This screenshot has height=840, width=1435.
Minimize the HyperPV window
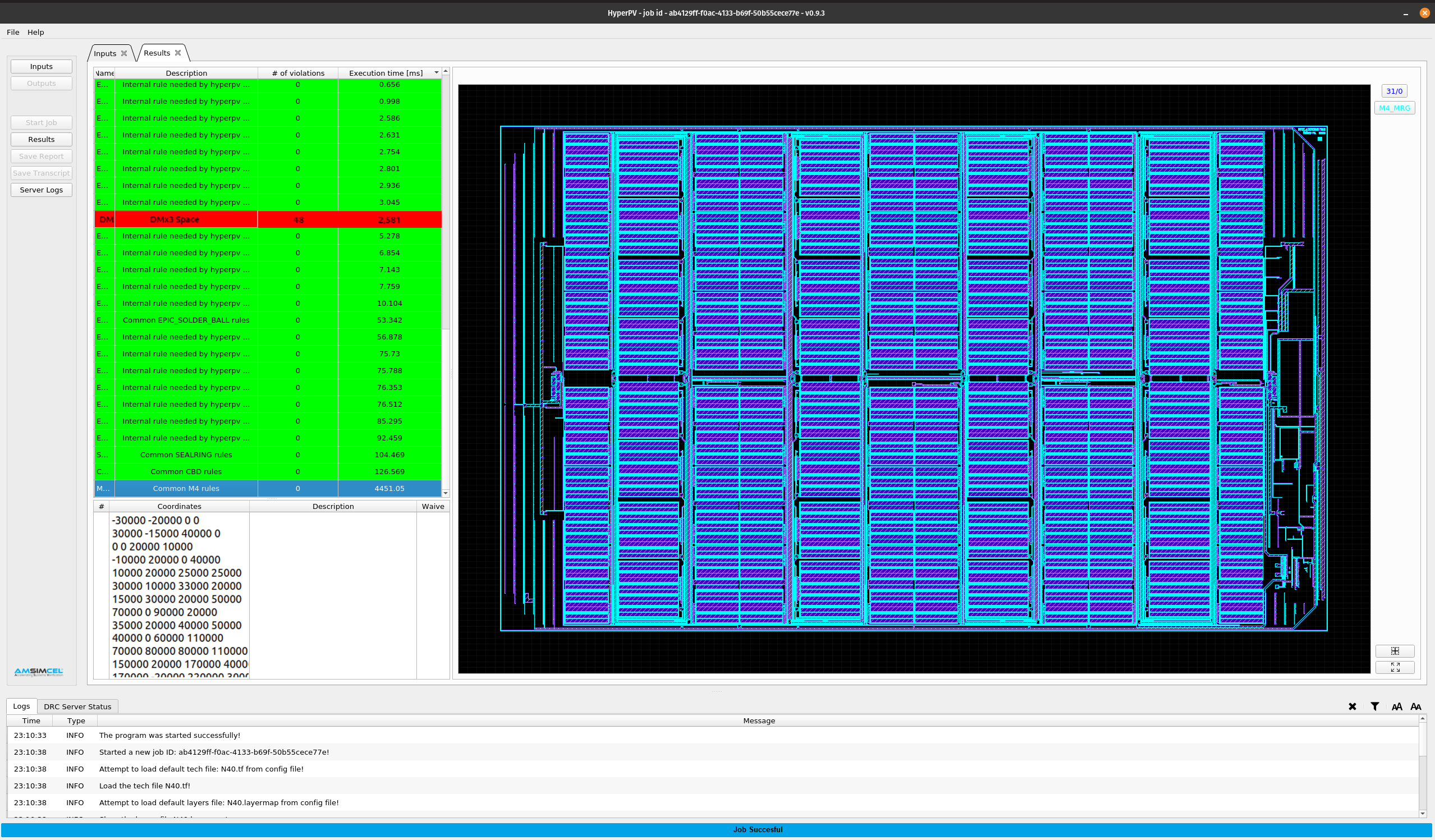(1406, 13)
